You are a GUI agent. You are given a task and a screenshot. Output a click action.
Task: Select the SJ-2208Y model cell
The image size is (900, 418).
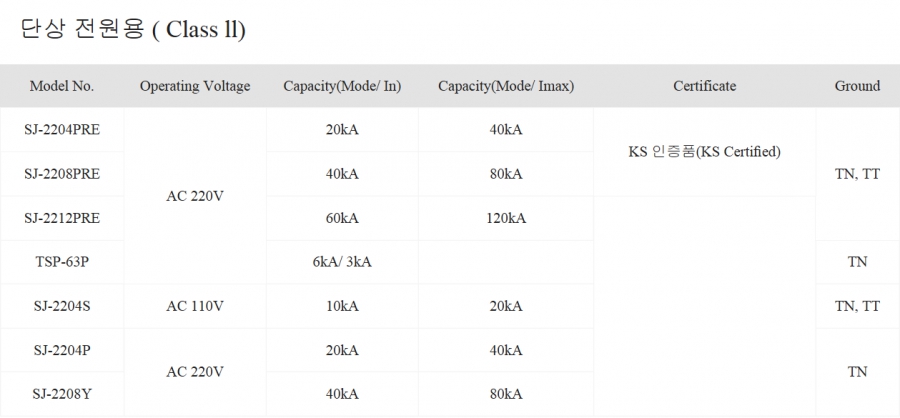point(62,394)
